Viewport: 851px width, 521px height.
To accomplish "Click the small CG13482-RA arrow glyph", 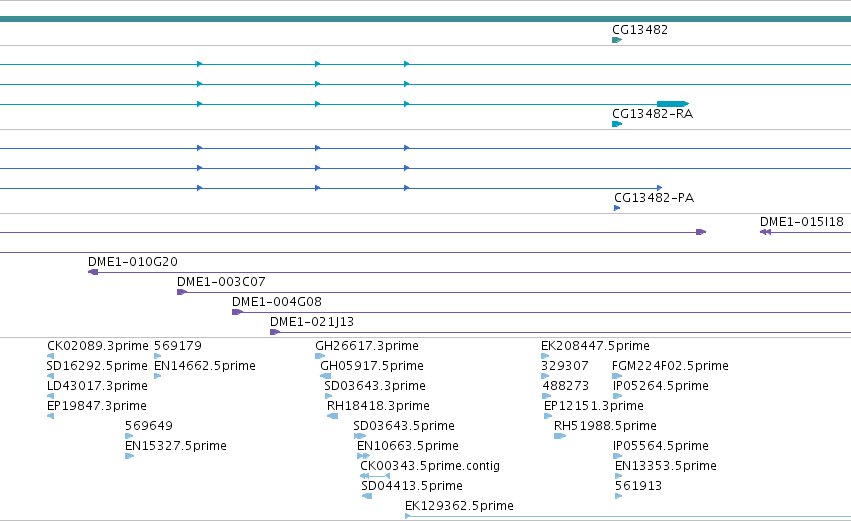I will [x=617, y=124].
